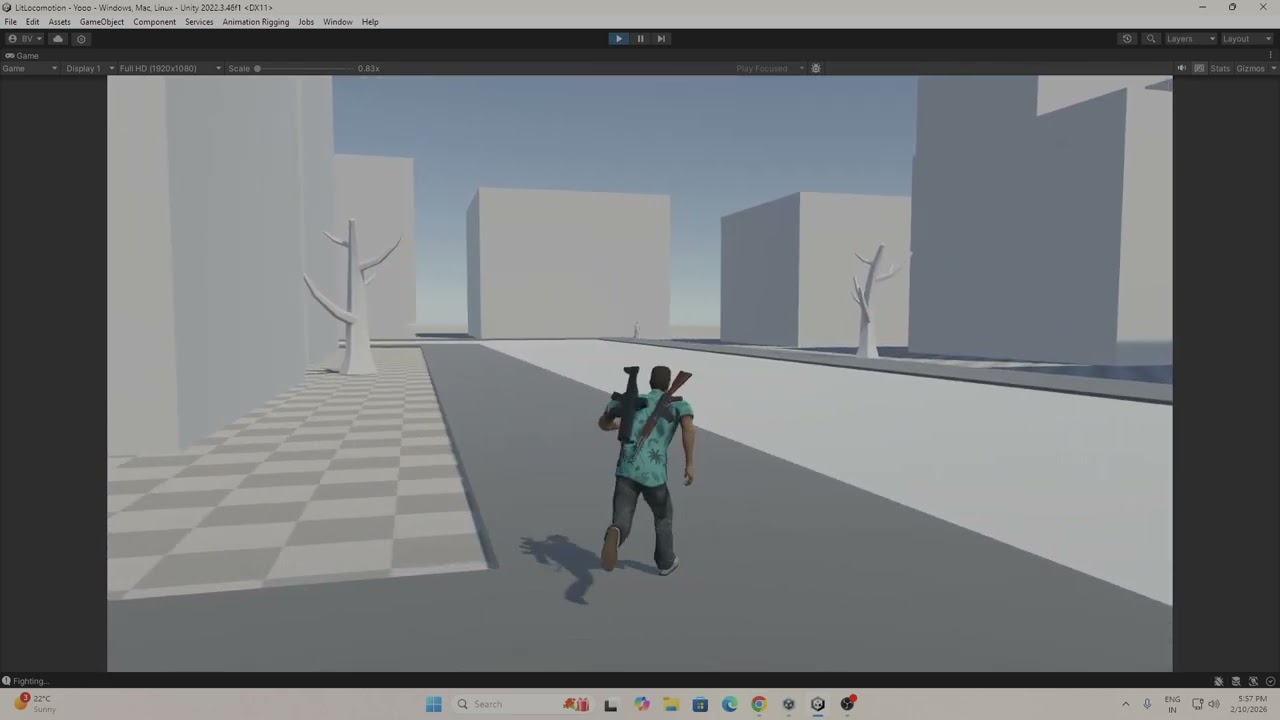Click the microphone tray icon

[1147, 704]
